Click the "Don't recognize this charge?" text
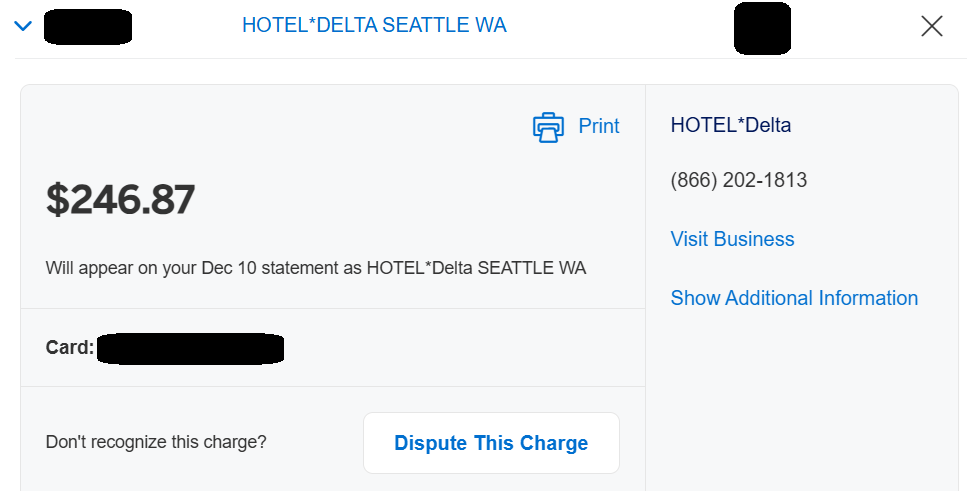This screenshot has width=967, height=491. point(156,442)
